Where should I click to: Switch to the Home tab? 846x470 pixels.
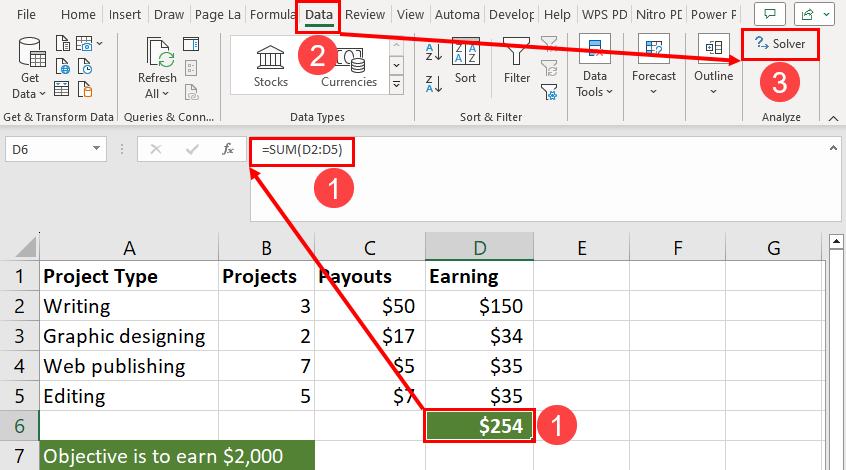pos(78,15)
